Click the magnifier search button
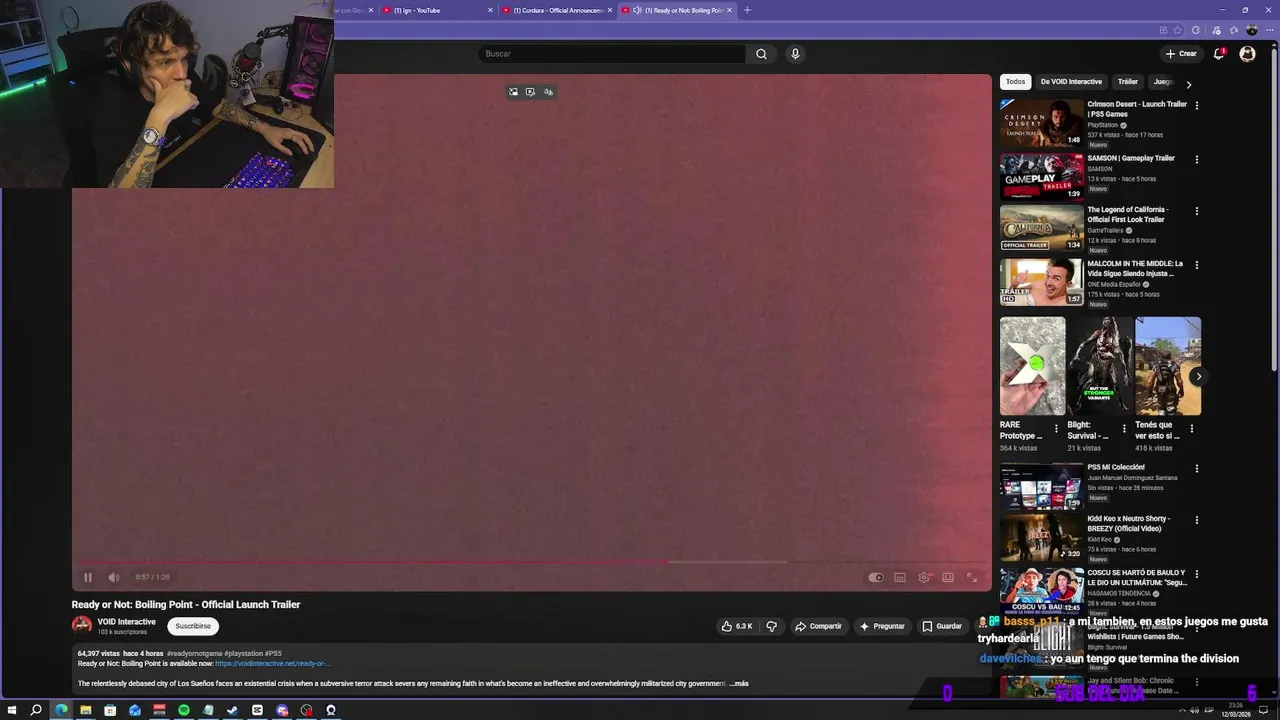 point(761,54)
